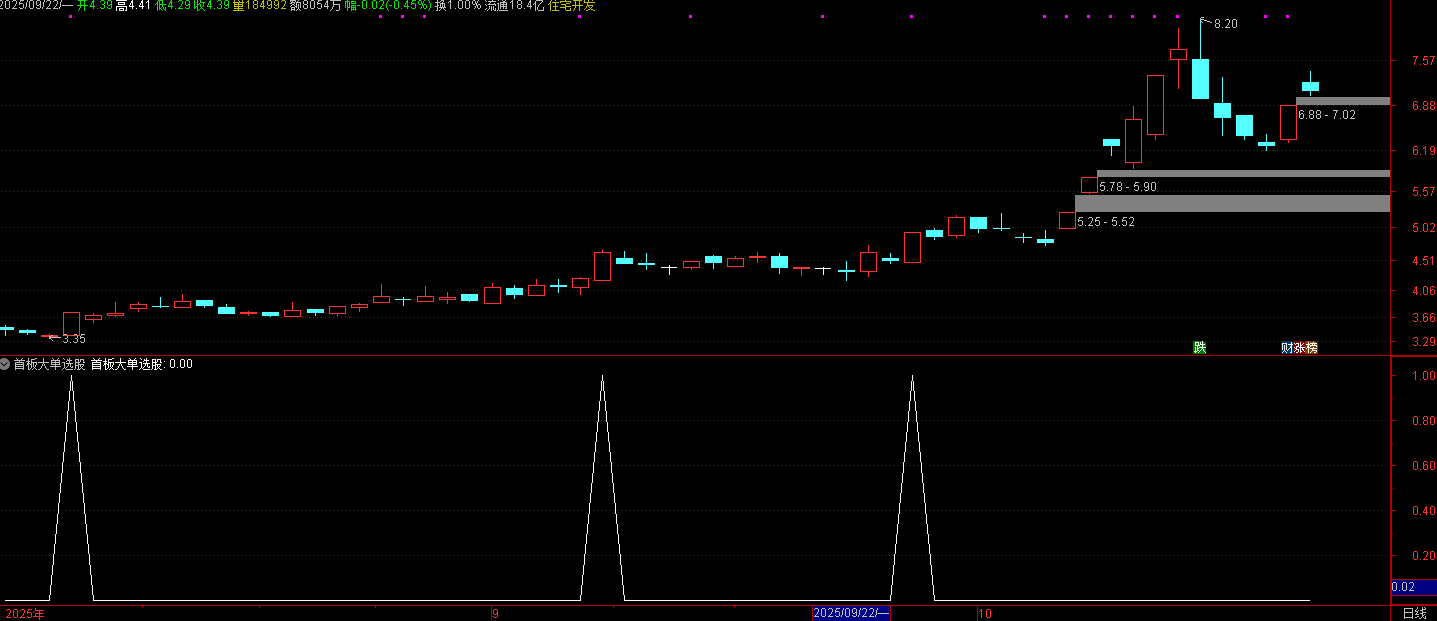The height and width of the screenshot is (621, 1437).
Task: Click the 7.57 price axis label
Action: pyautogui.click(x=1422, y=61)
